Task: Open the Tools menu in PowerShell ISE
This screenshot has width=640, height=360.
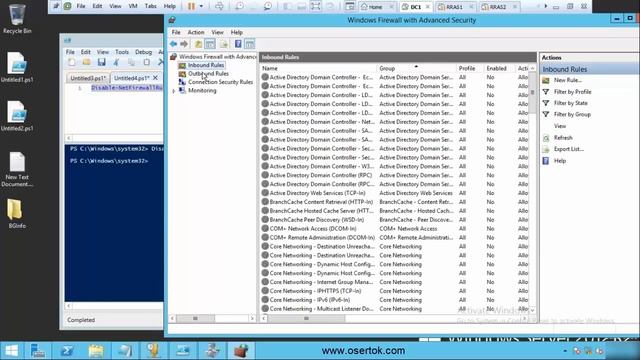Action: click(122, 52)
